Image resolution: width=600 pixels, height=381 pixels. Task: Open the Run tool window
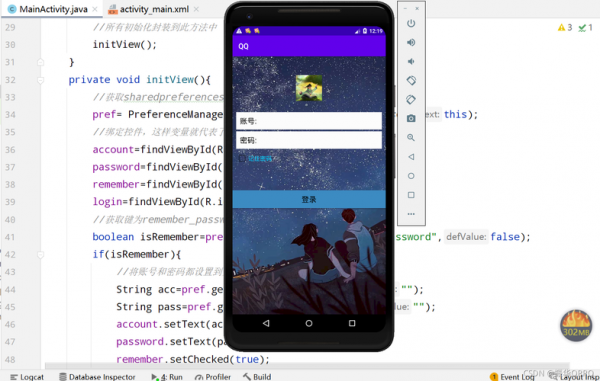click(x=167, y=377)
